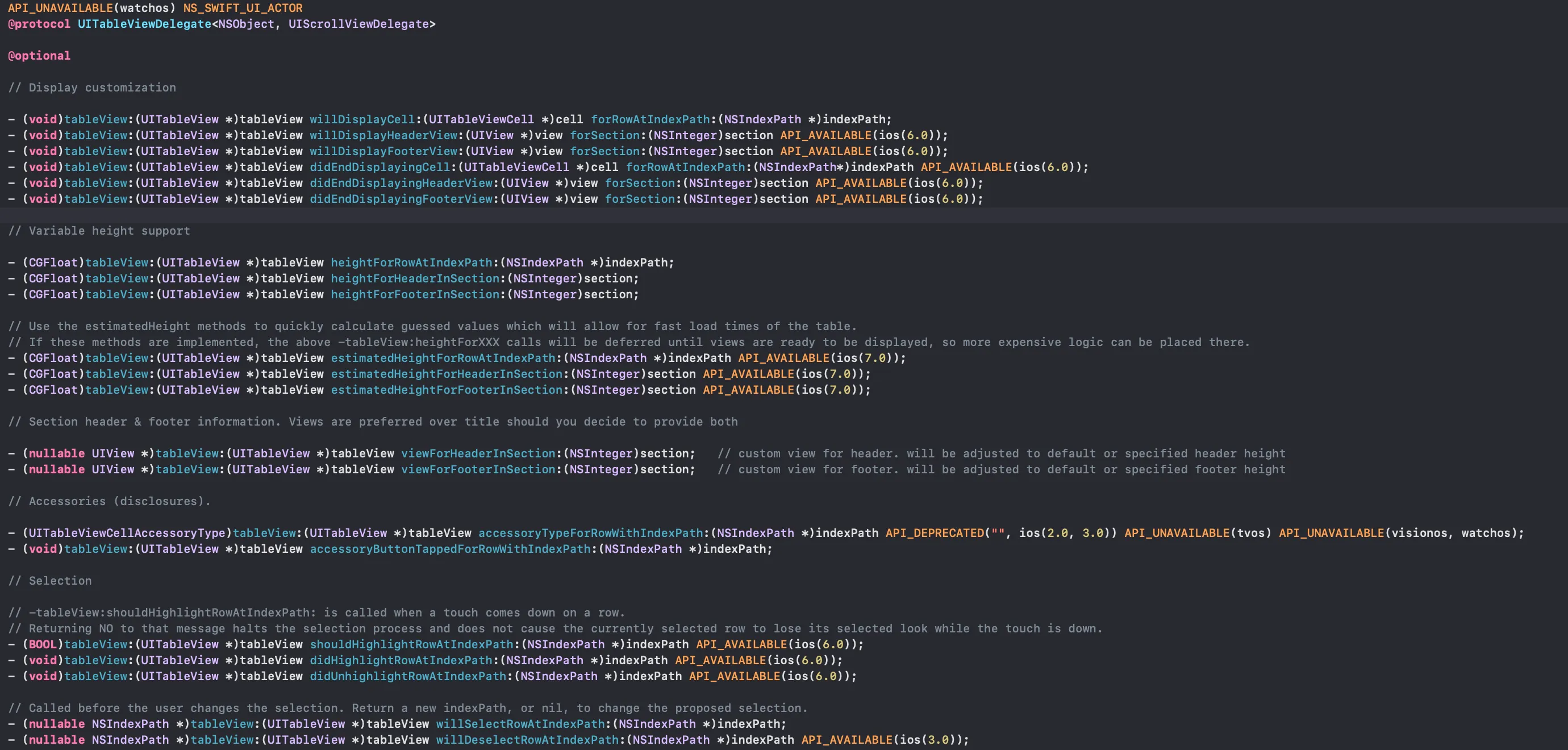
Task: Click estimatedHeightForRowAtIndexPath selector
Action: 443,358
